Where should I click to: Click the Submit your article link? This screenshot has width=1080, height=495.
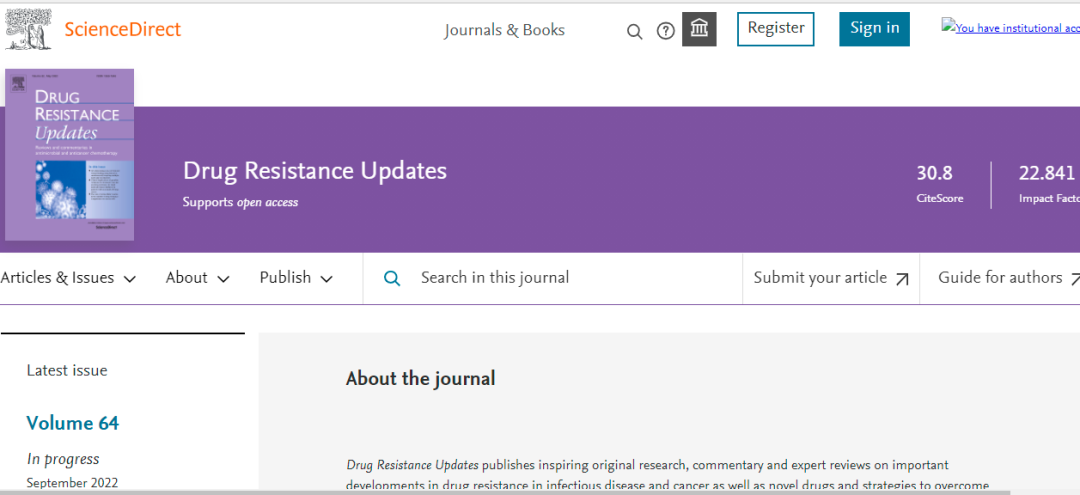[x=820, y=278]
